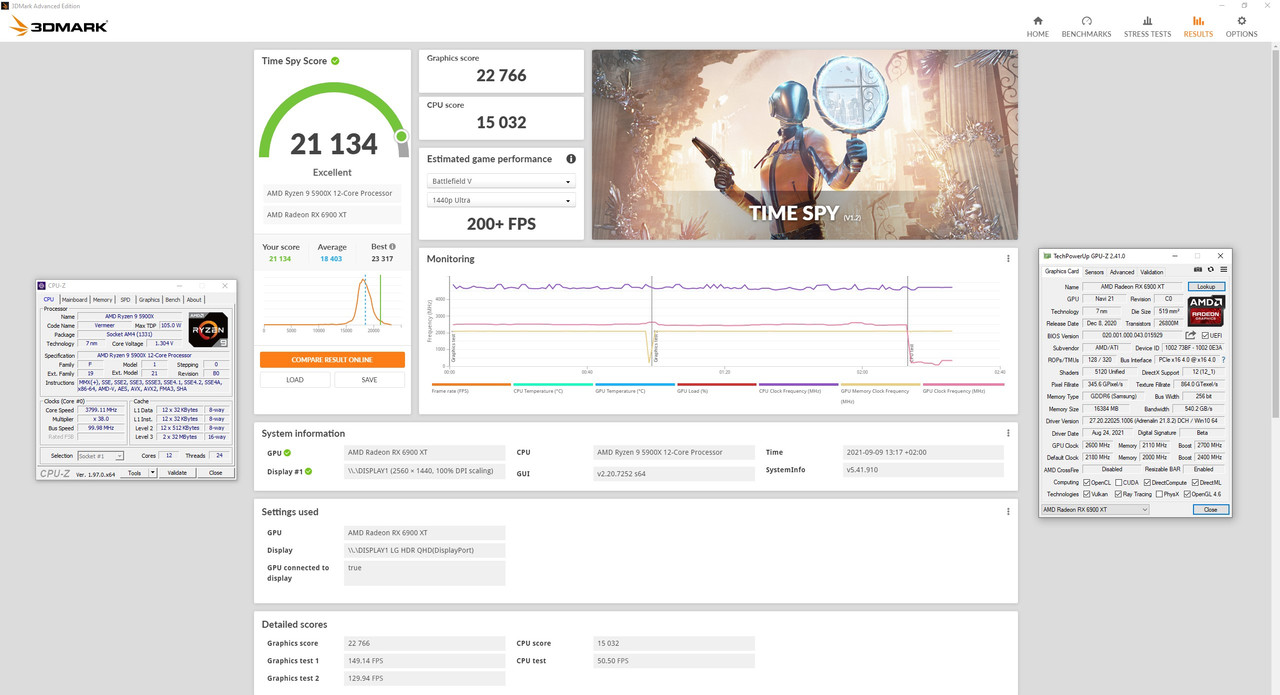Click the Load button
This screenshot has height=695, width=1280.
(295, 380)
